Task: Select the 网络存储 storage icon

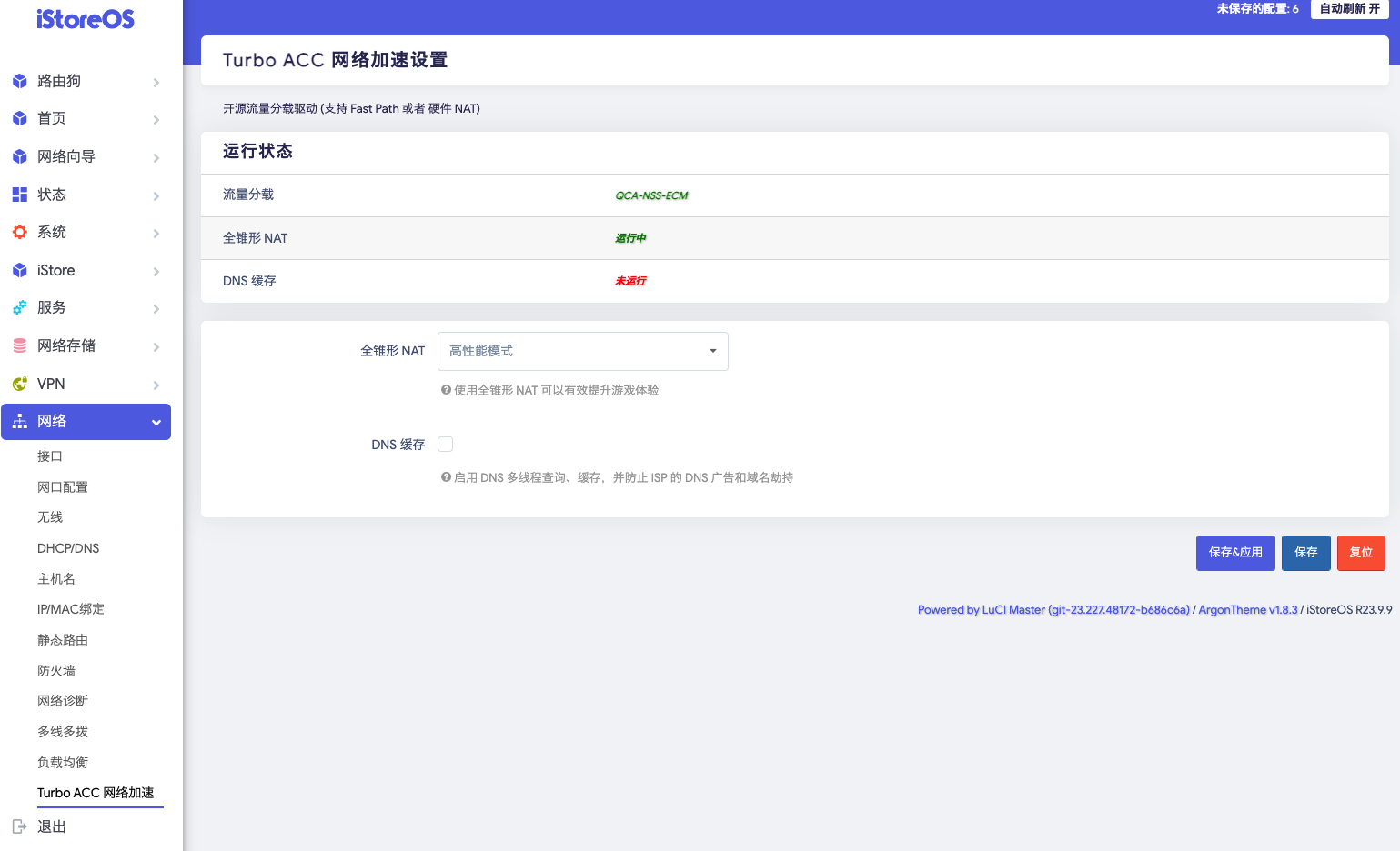Action: [x=20, y=345]
